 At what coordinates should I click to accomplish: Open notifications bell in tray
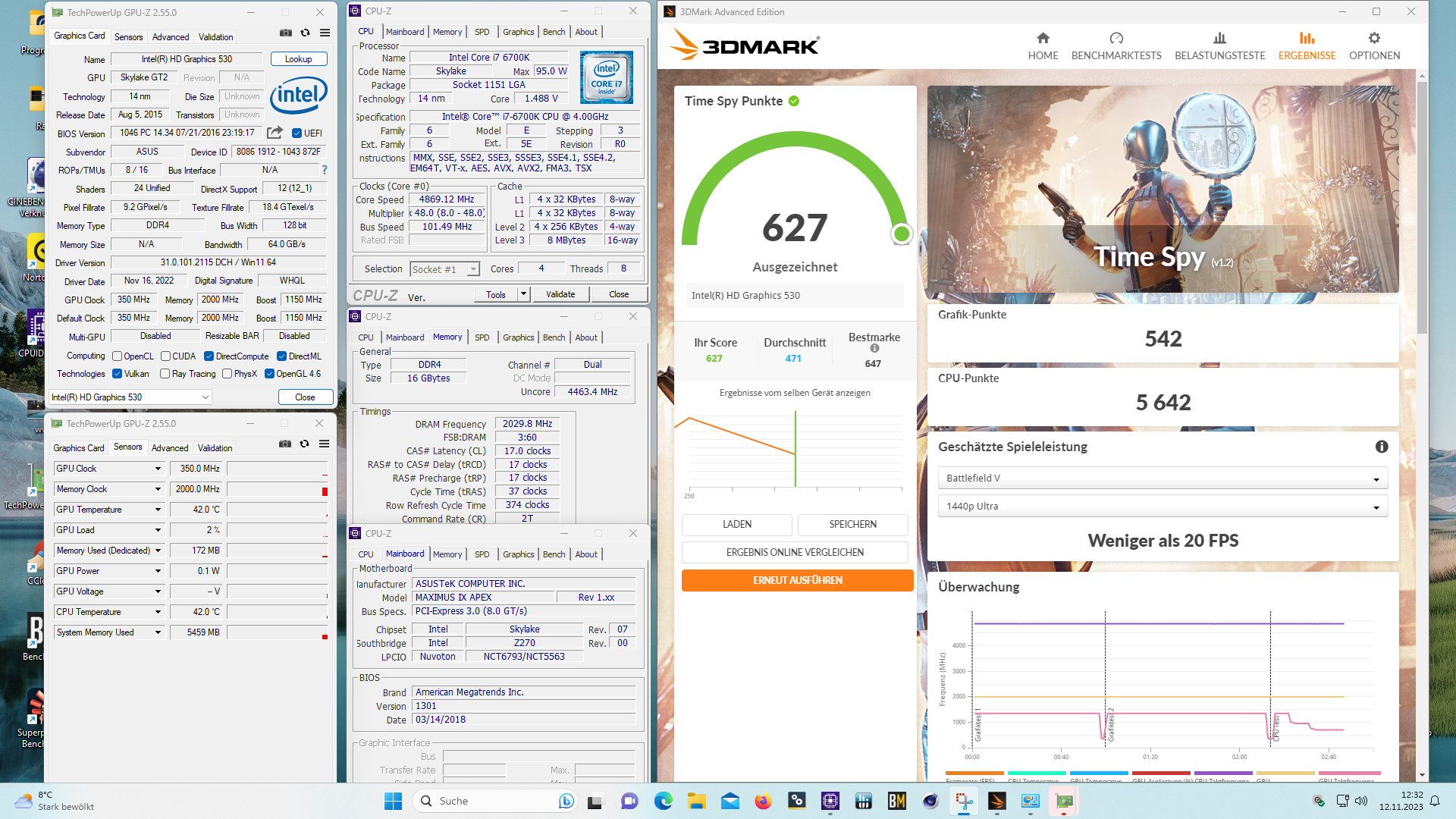(x=1435, y=801)
